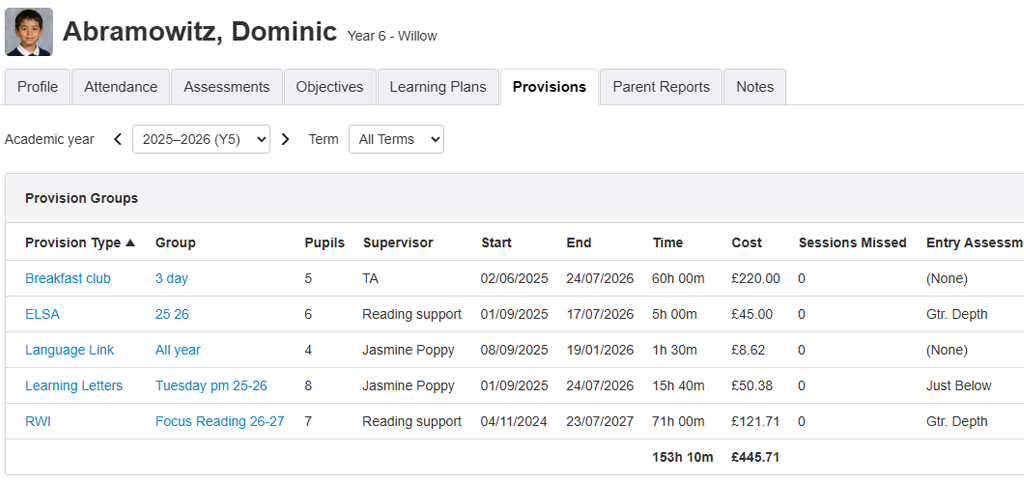Viewport: 1024px width, 481px height.
Task: Click RWI start date 04/11/2024
Action: tap(515, 422)
